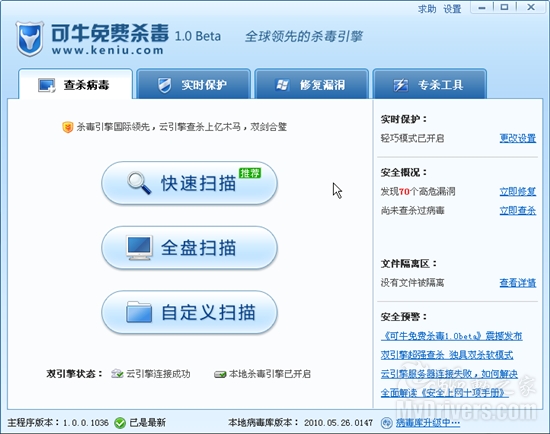
Task: Close the Keniu antivirus window
Action: pyautogui.click(x=531, y=7)
